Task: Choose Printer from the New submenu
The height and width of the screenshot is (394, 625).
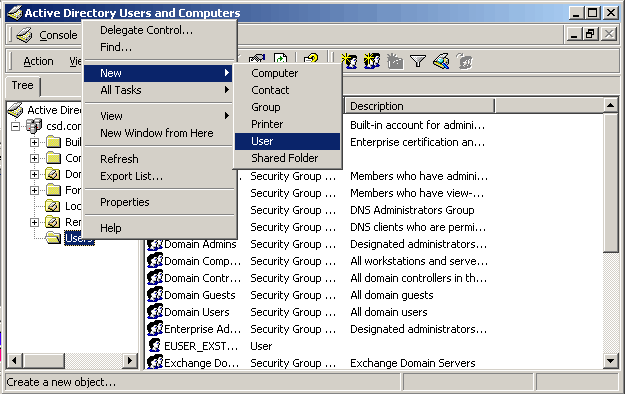Action: (x=287, y=124)
